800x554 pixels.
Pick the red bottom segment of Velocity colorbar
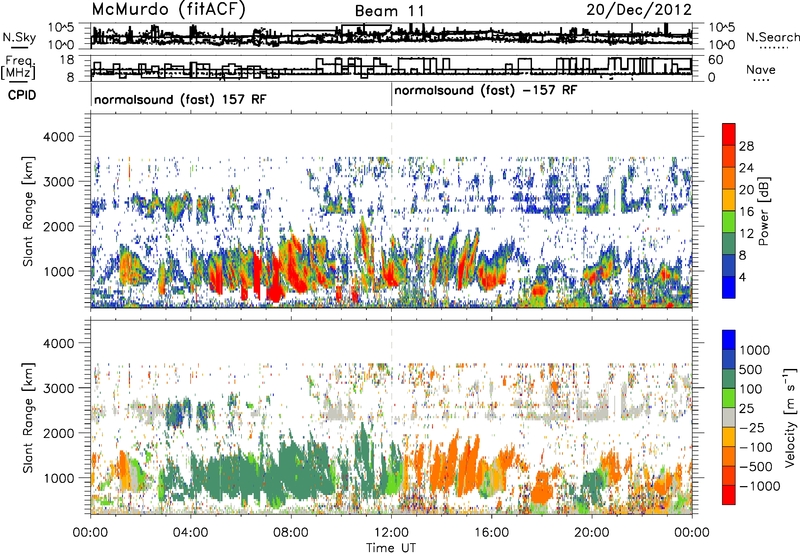click(729, 495)
